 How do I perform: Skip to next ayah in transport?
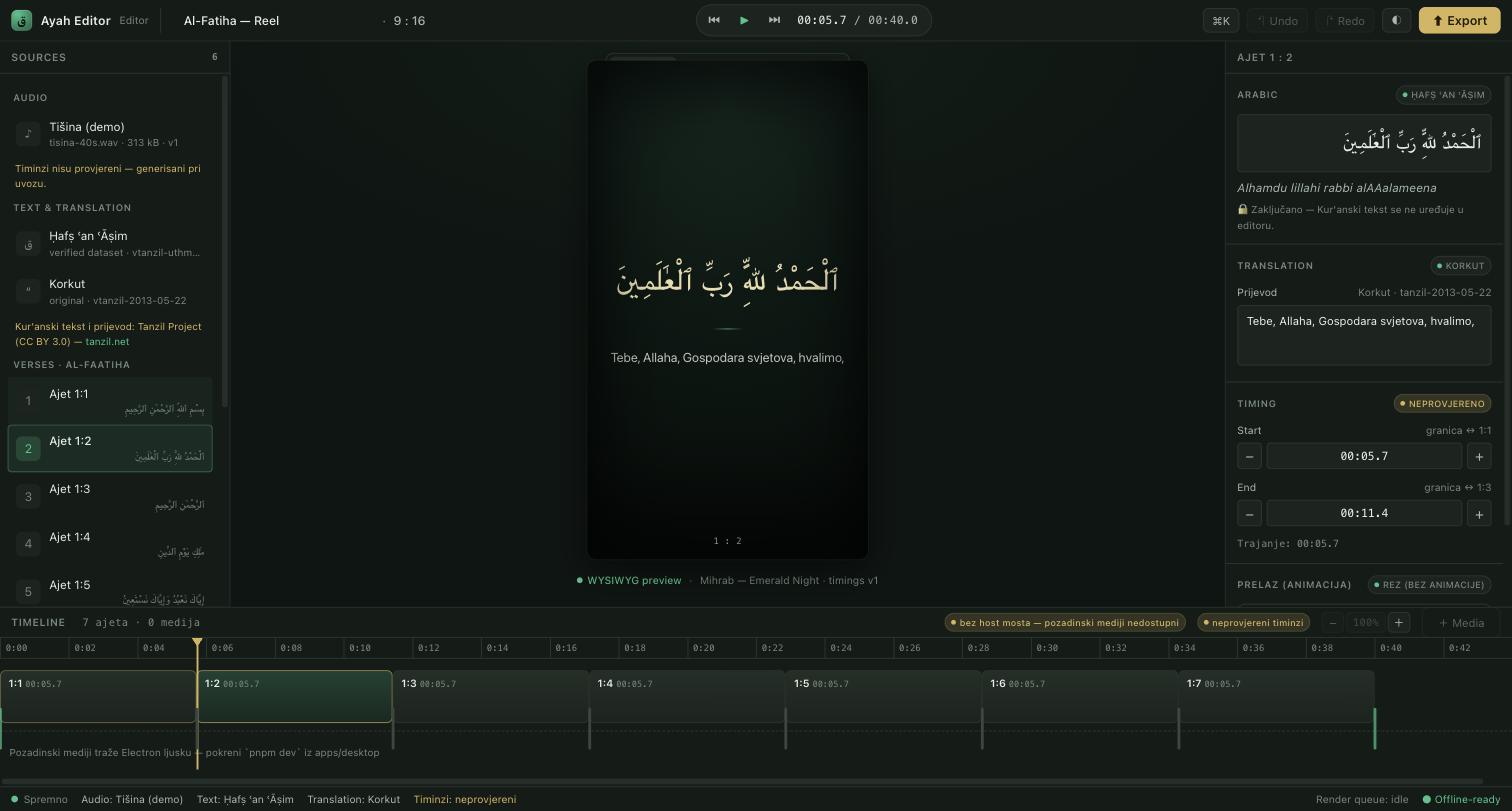click(x=774, y=20)
